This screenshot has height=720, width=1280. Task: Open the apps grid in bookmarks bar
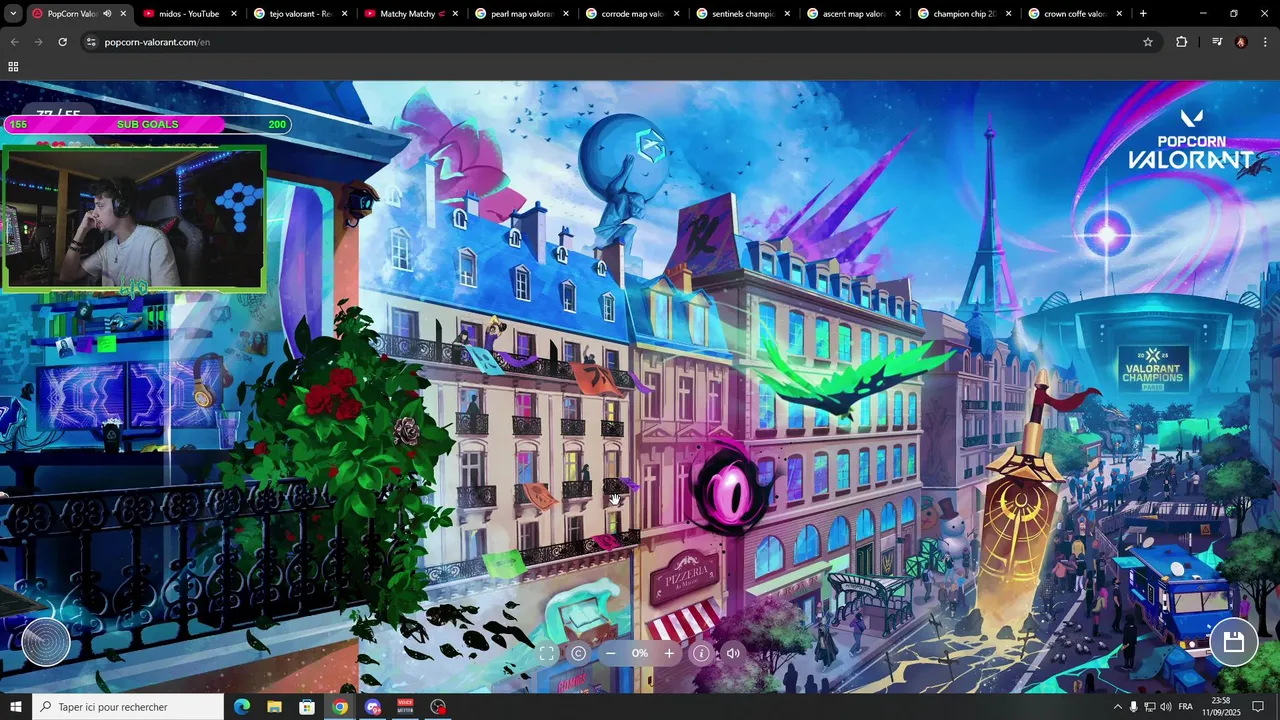click(13, 67)
